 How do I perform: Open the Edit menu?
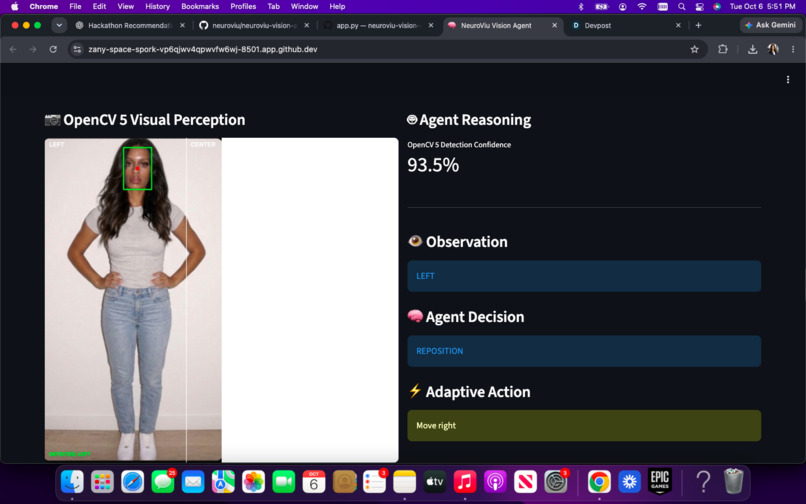pos(99,7)
